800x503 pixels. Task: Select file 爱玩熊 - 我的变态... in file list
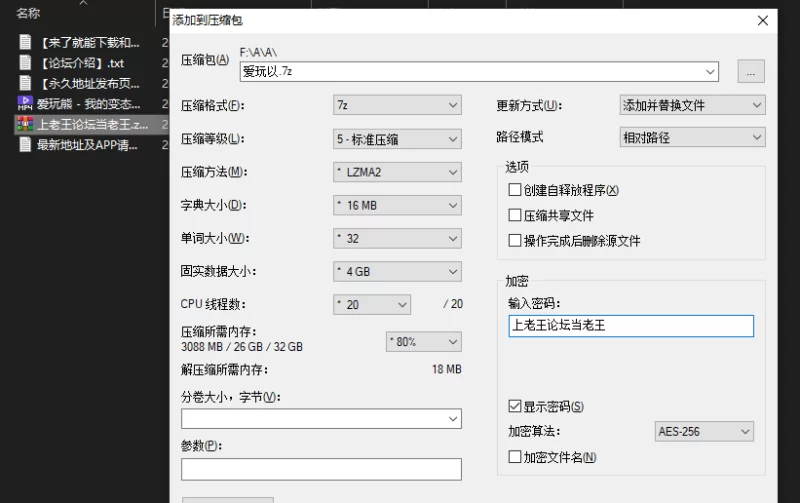click(x=89, y=104)
